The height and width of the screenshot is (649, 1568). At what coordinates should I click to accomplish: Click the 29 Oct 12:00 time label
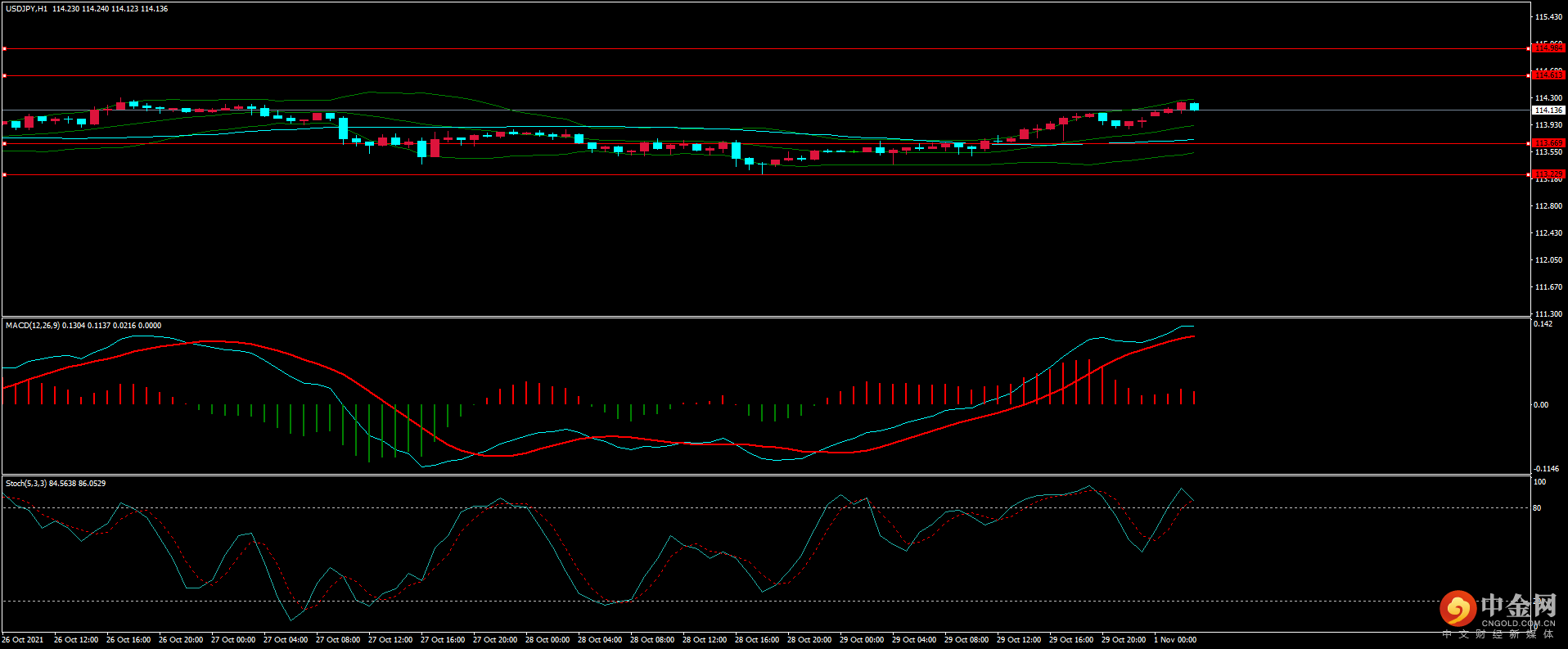1019,640
